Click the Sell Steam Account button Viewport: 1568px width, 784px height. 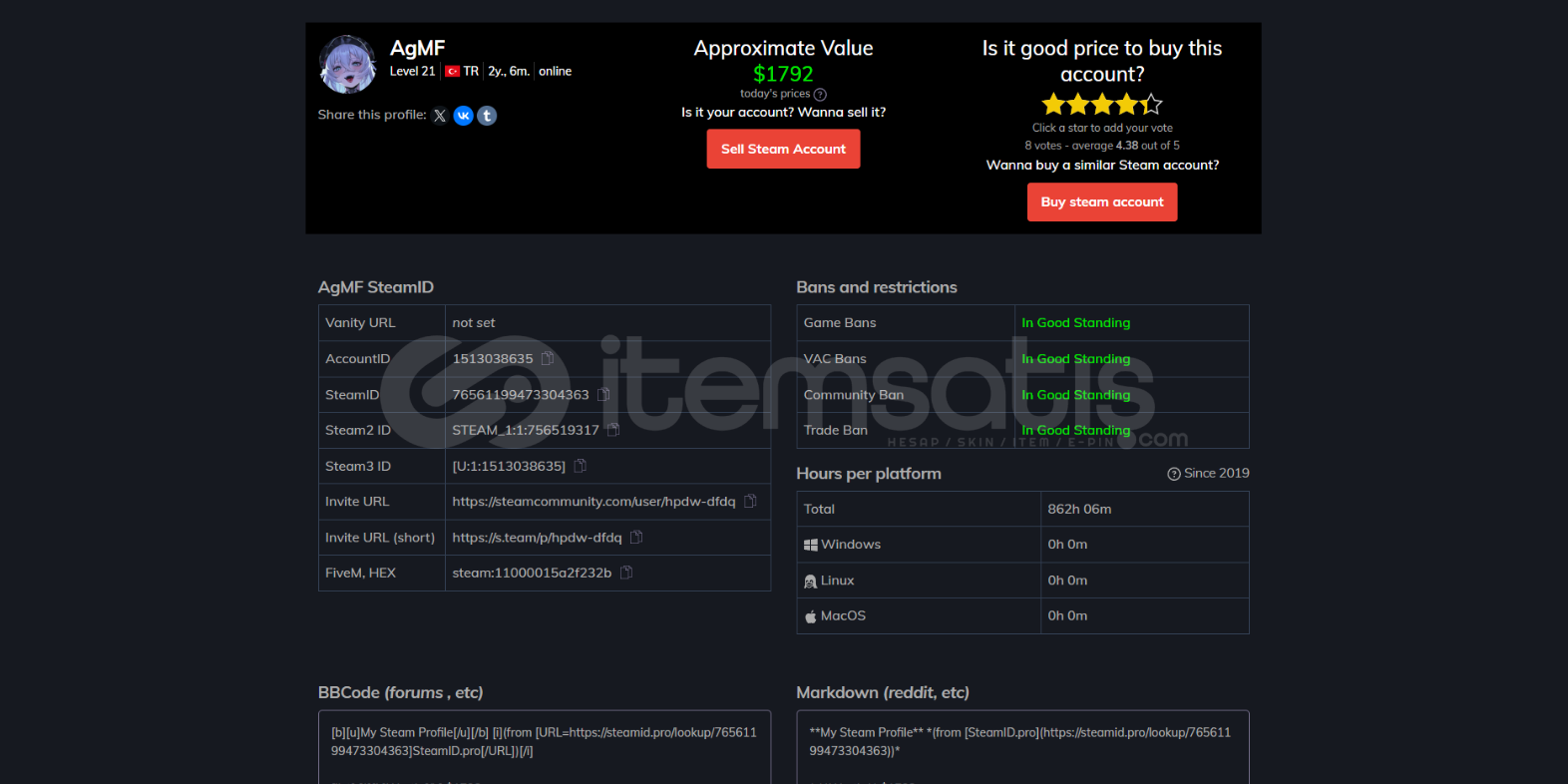(x=783, y=149)
